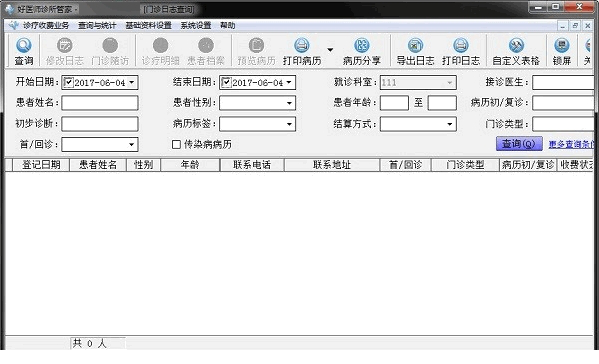The width and height of the screenshot is (599, 364).
Task: Open the 结束日期 date picker arrow
Action: (289, 83)
